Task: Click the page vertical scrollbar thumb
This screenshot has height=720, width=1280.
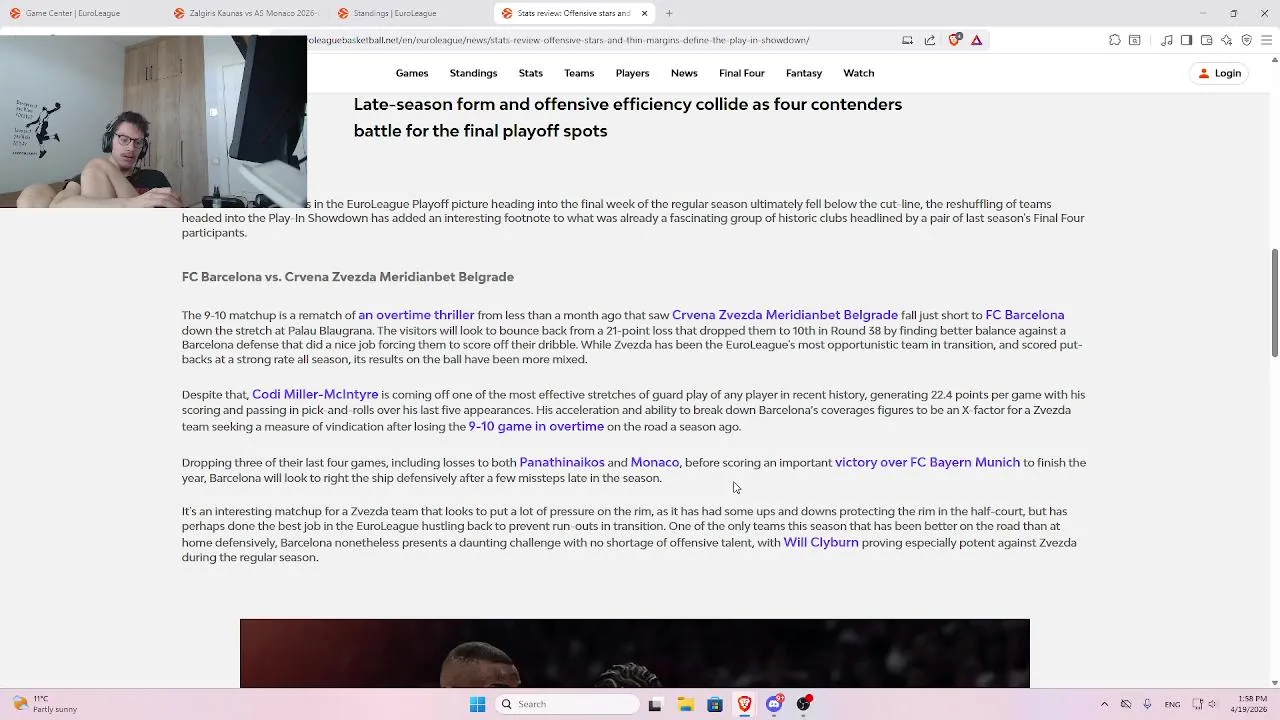Action: pos(1274,302)
